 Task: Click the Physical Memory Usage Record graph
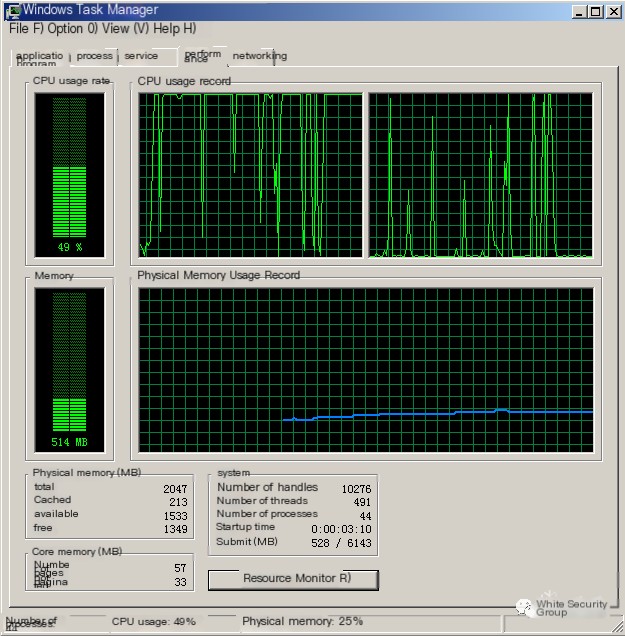pyautogui.click(x=366, y=370)
